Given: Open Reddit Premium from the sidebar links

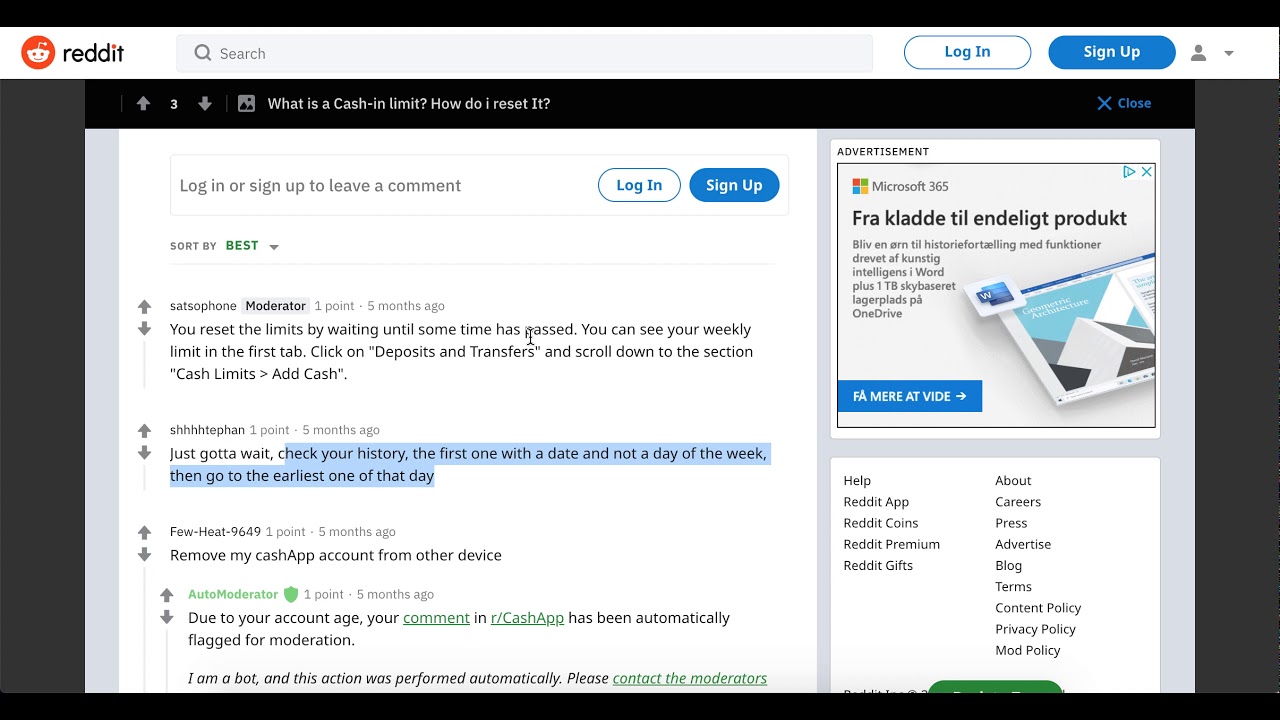Looking at the screenshot, I should [x=891, y=544].
